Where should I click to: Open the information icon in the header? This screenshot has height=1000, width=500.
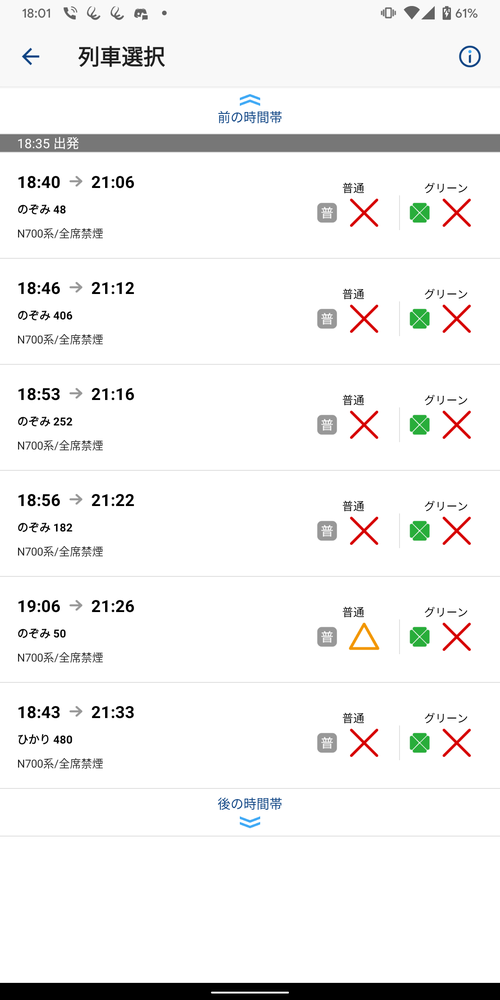point(469,57)
